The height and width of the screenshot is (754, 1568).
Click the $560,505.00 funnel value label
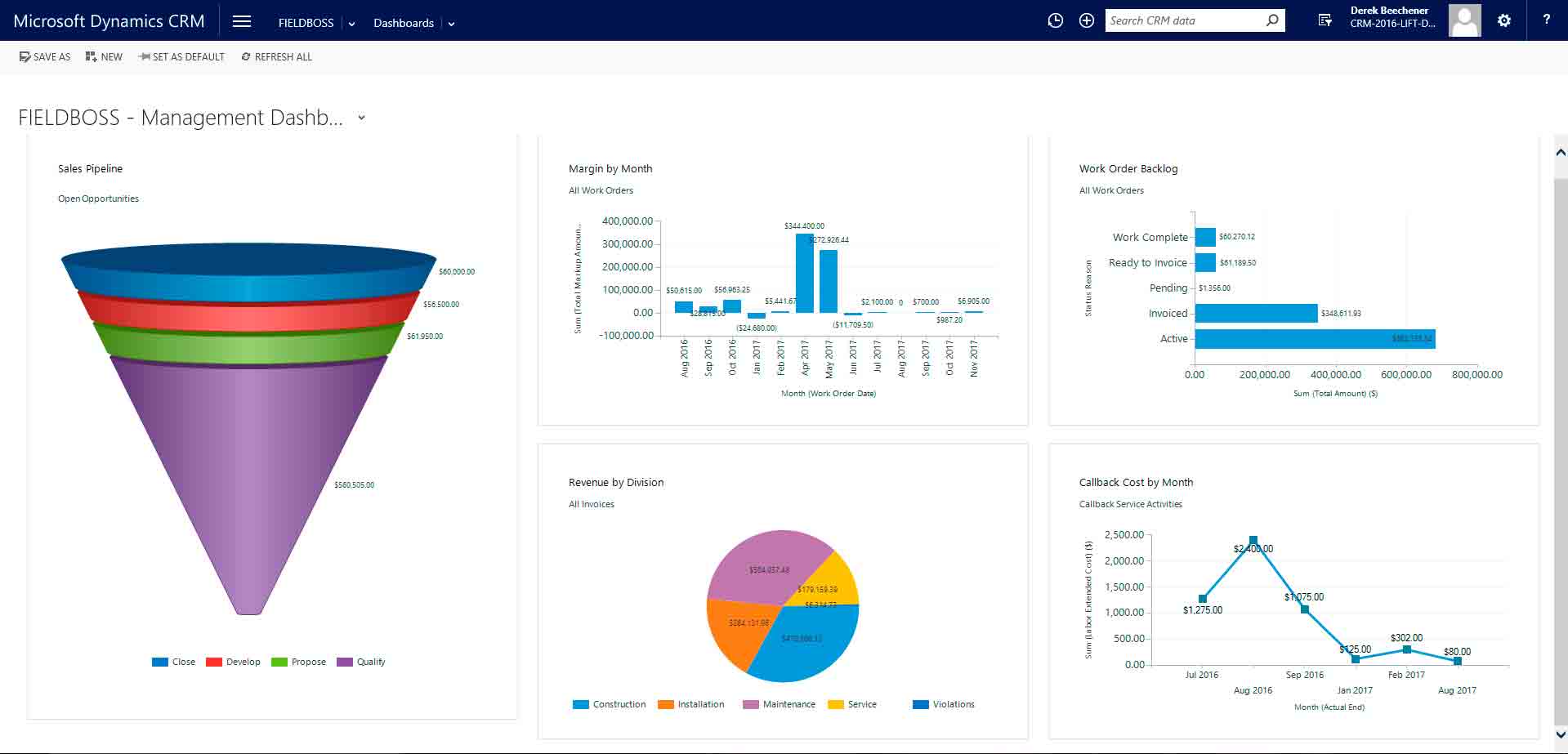coord(354,485)
